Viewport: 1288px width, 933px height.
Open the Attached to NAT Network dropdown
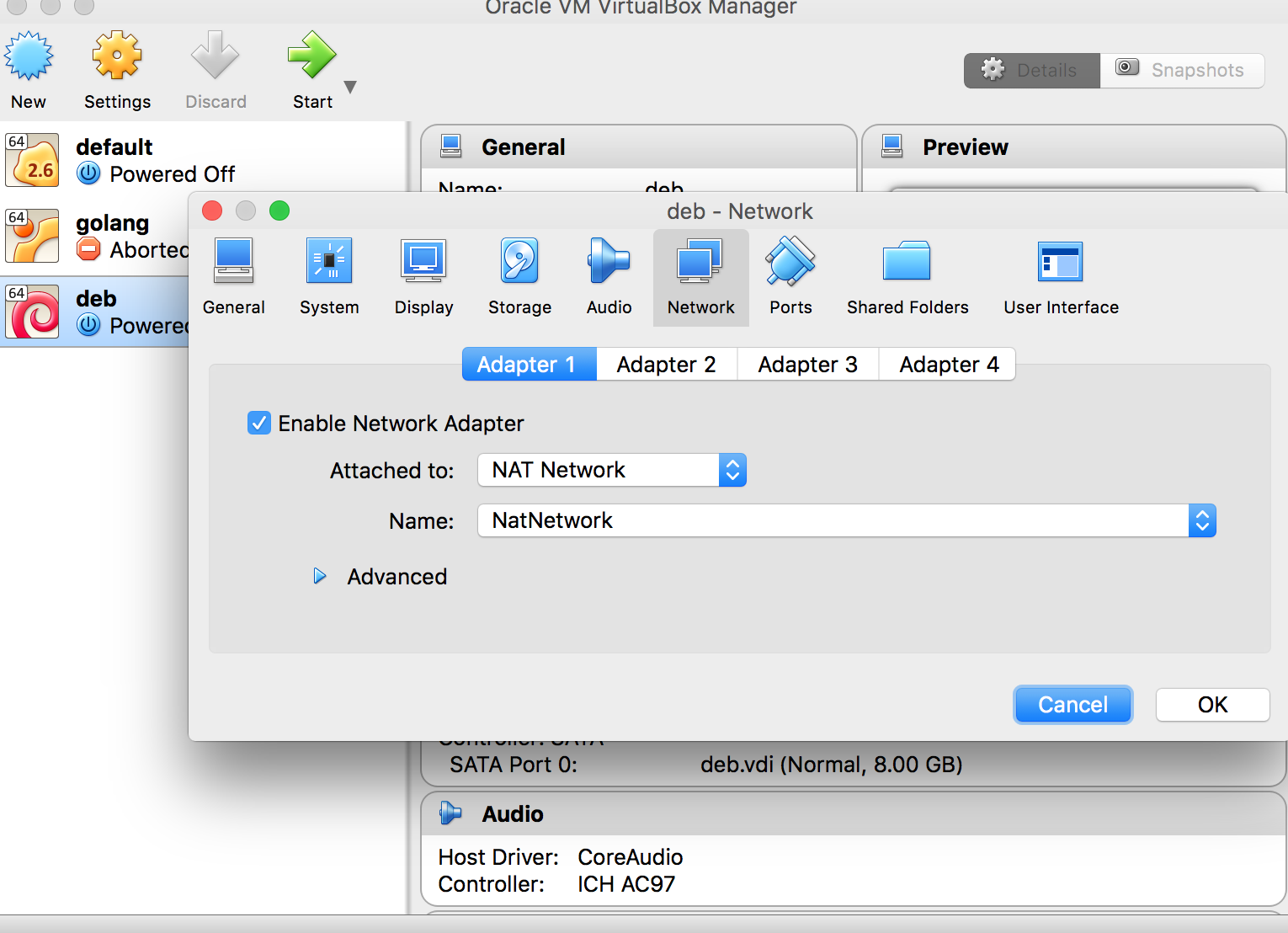612,470
